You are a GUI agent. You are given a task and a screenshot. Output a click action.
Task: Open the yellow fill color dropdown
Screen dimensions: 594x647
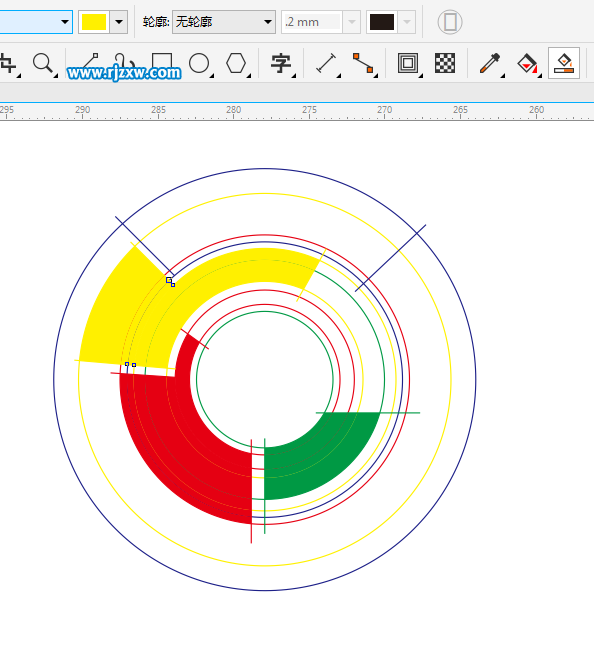coord(119,22)
